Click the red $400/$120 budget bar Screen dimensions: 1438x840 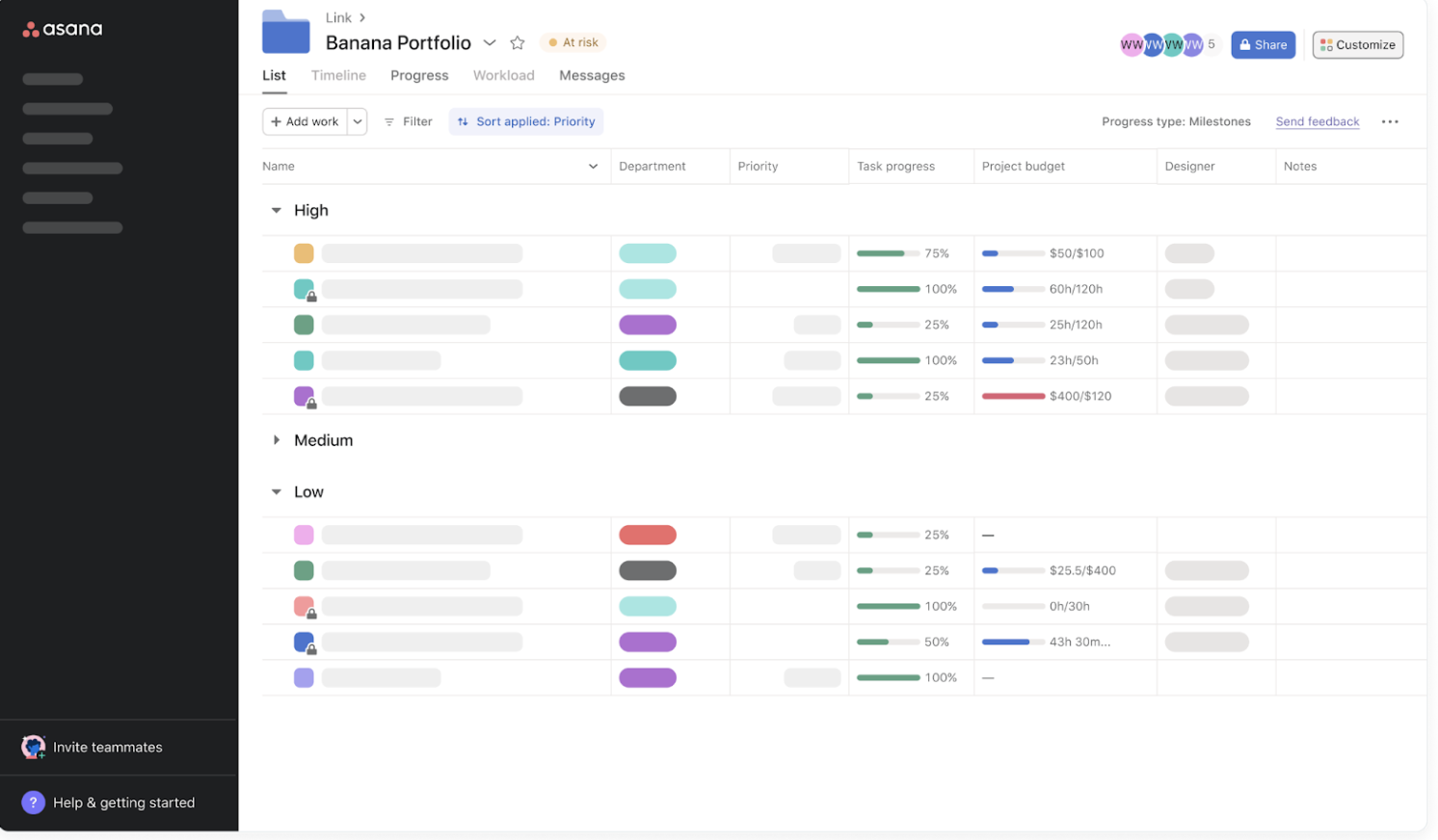1013,396
